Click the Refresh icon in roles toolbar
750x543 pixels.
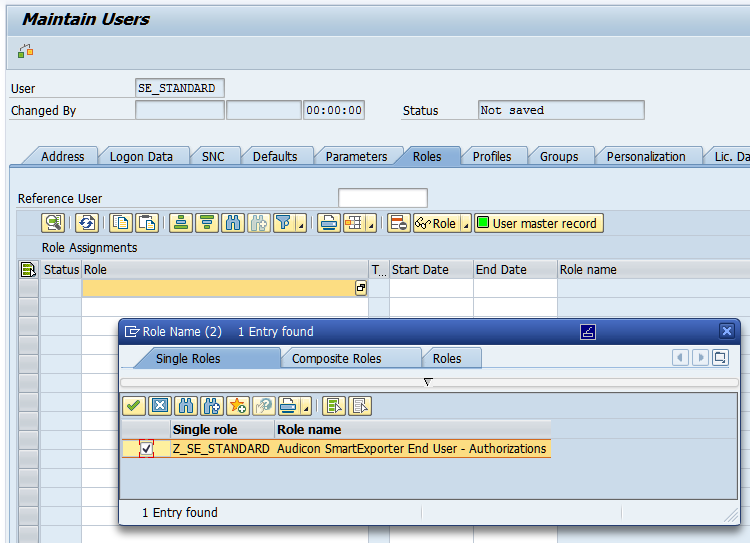(x=87, y=223)
